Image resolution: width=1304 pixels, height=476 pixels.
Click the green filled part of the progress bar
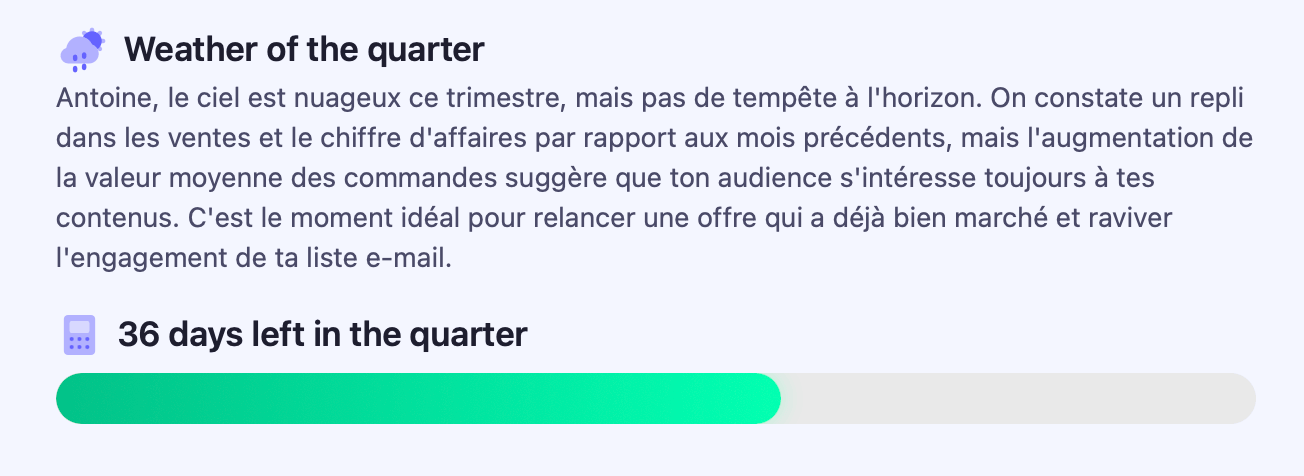(x=418, y=398)
